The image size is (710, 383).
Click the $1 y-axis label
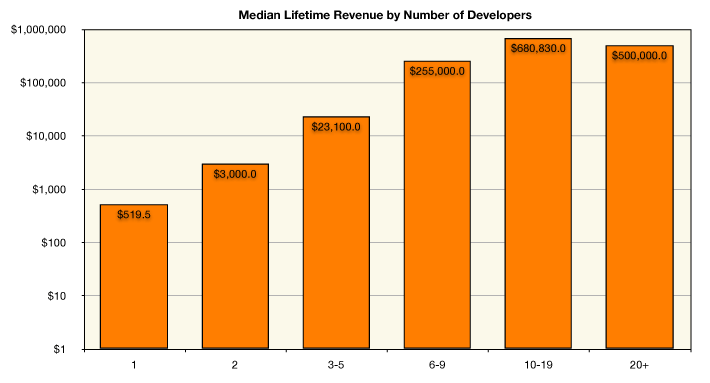click(59, 349)
